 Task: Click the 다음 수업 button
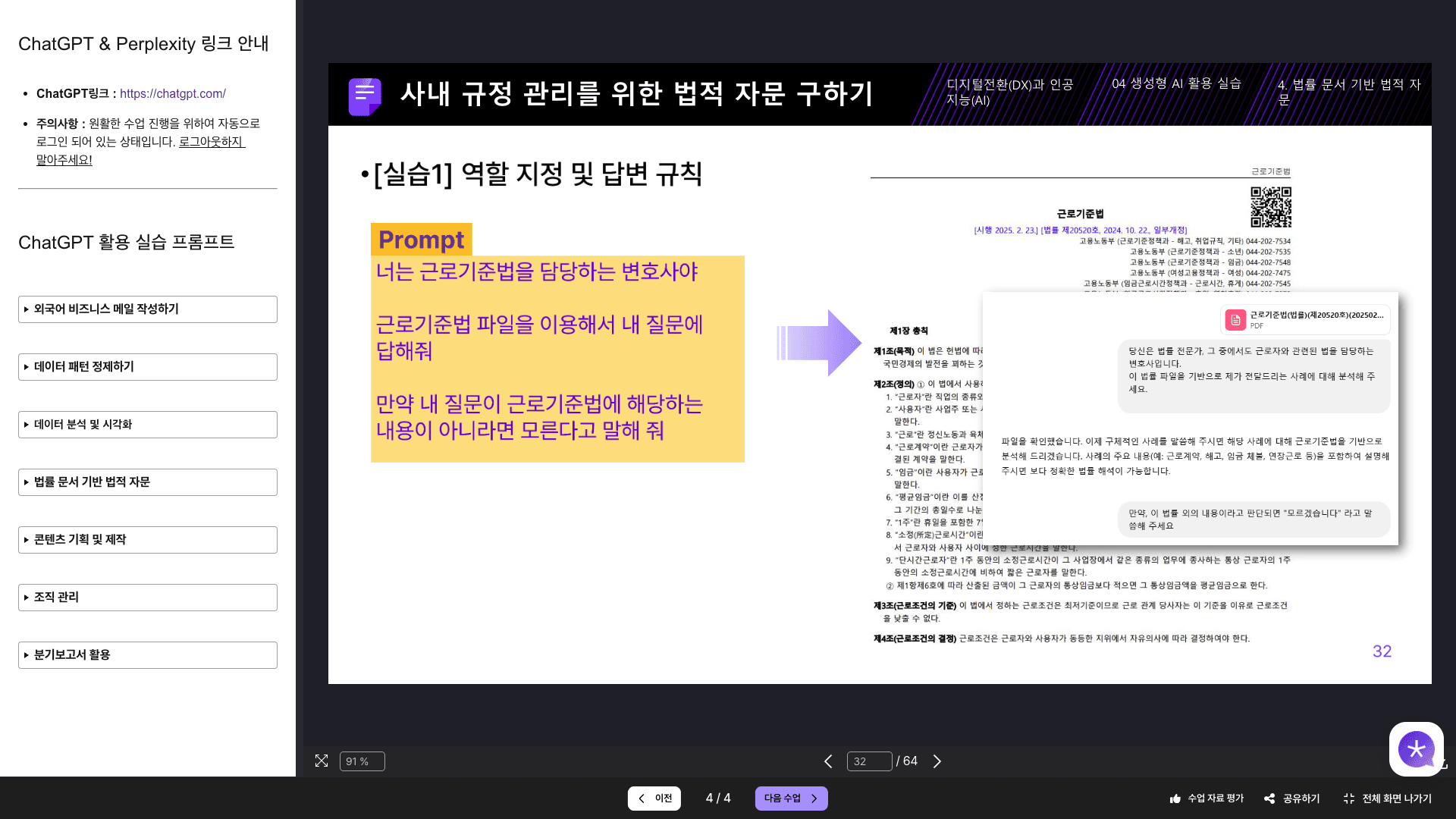pyautogui.click(x=791, y=798)
